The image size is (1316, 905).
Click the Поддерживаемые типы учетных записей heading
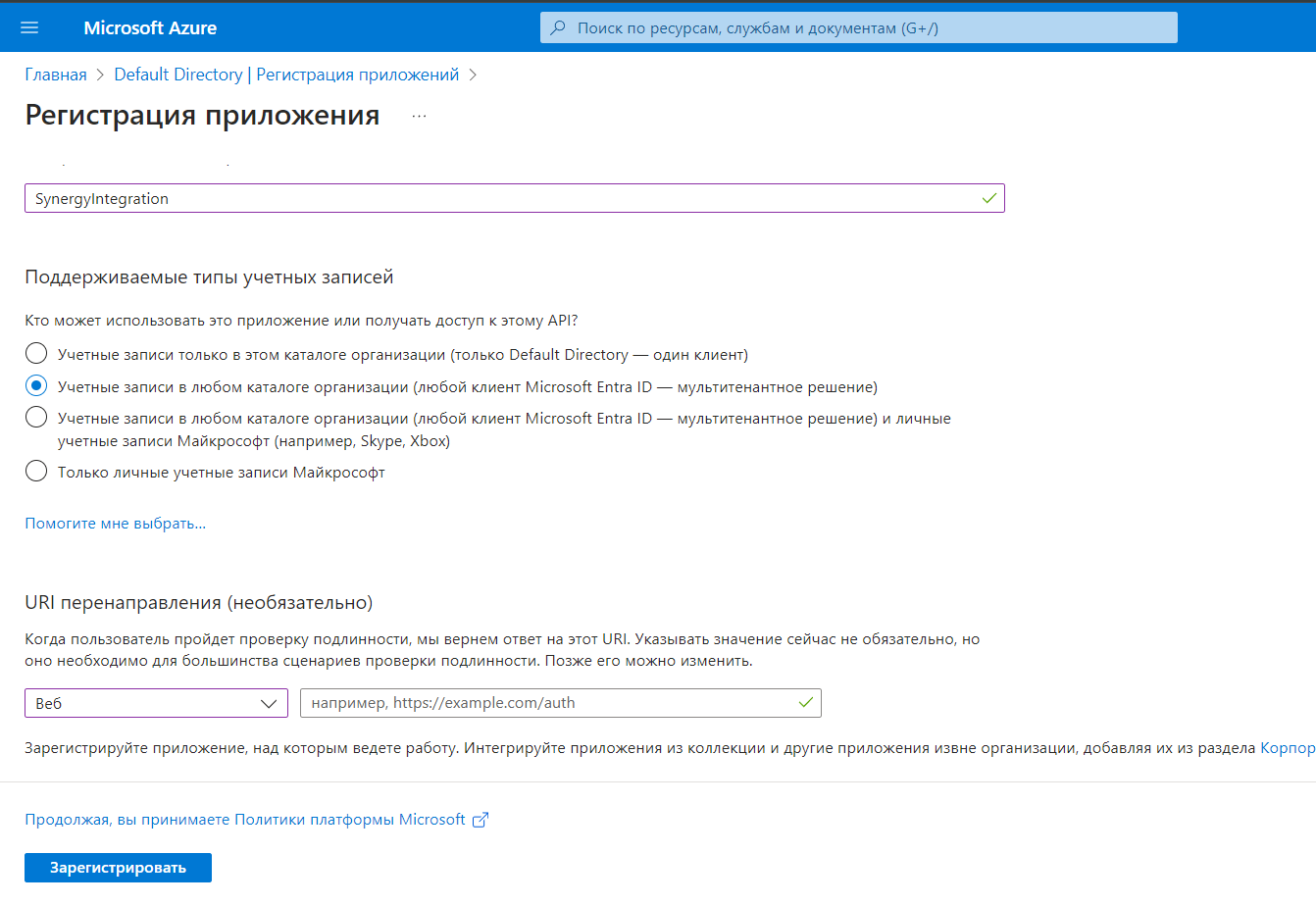point(209,277)
